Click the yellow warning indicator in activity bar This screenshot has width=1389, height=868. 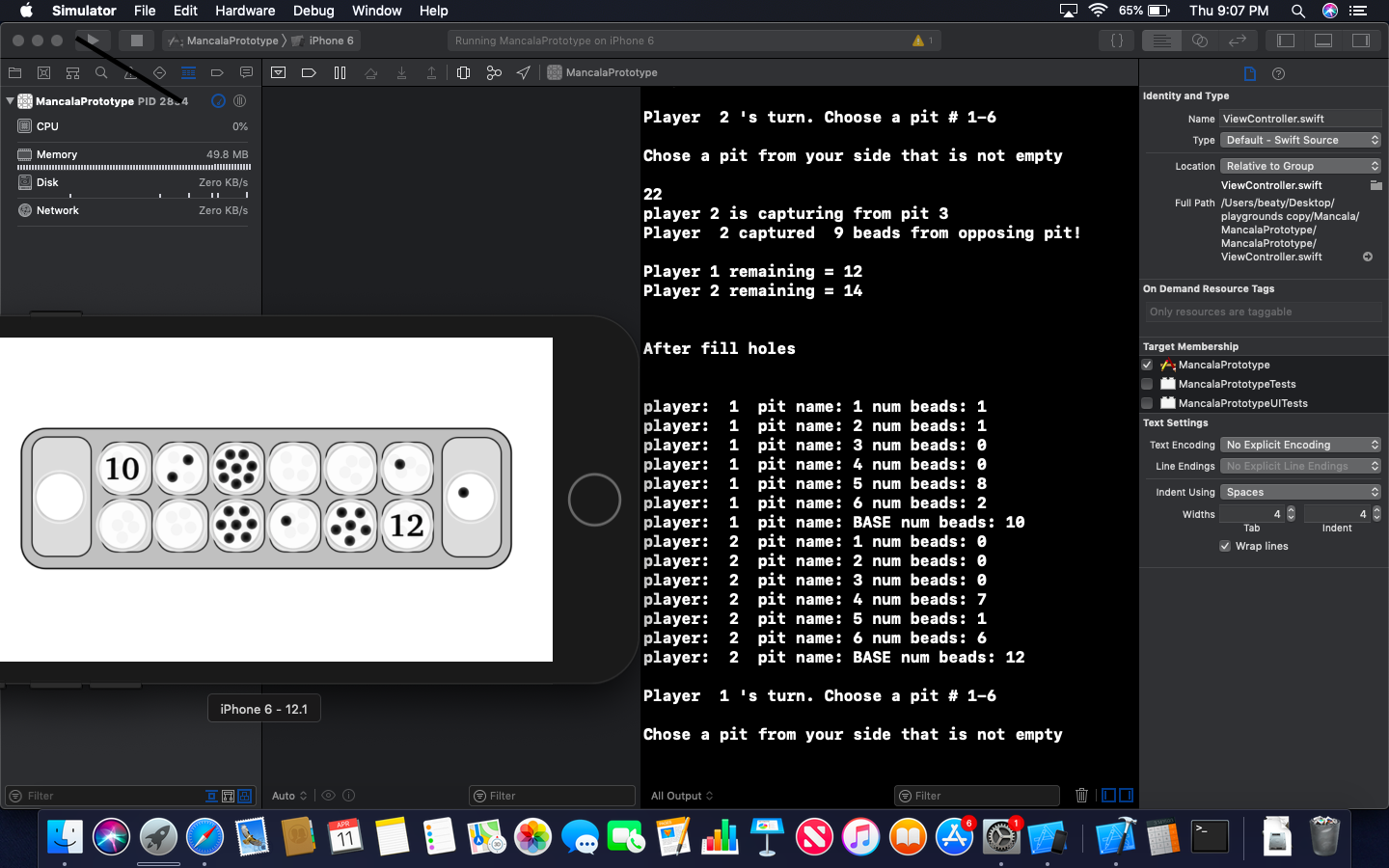pyautogui.click(x=922, y=41)
